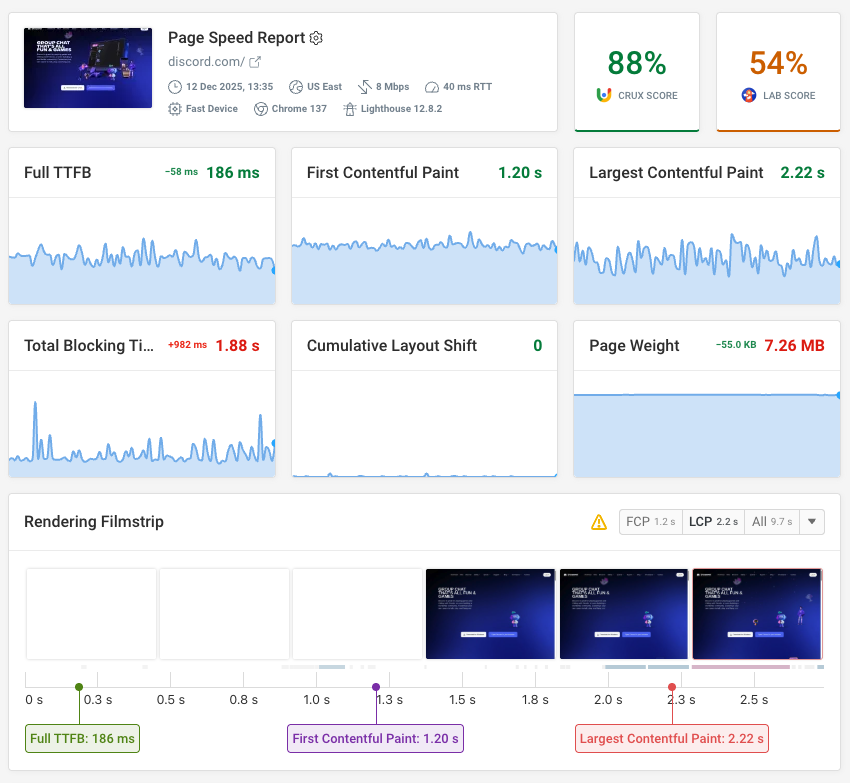Open the filmstrip view dropdown arrow
The width and height of the screenshot is (850, 783).
click(x=811, y=521)
